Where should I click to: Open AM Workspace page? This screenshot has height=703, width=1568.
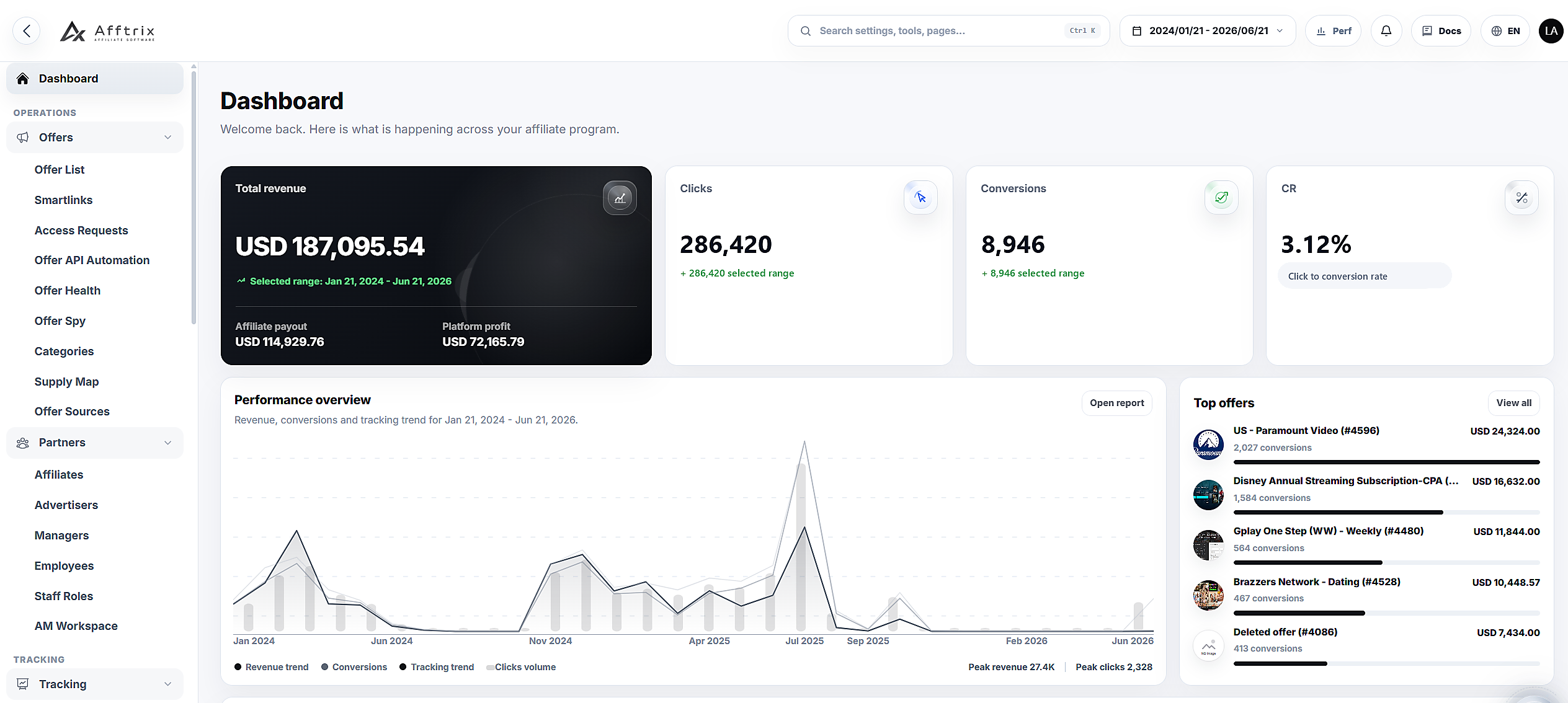[76, 626]
